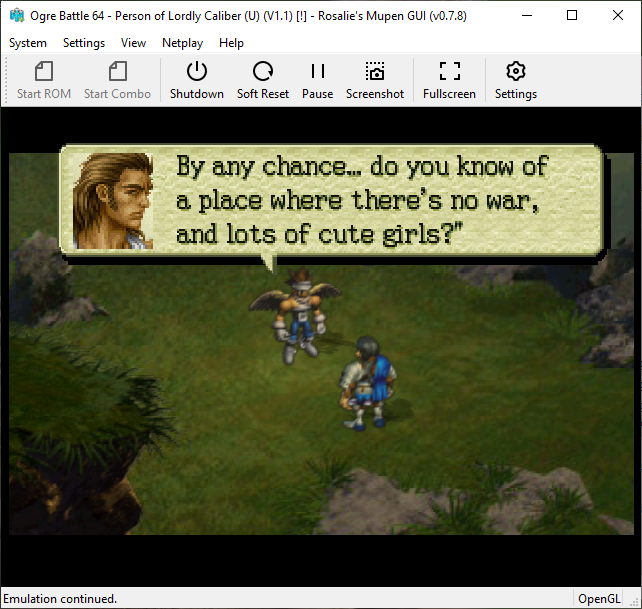Image resolution: width=642 pixels, height=609 pixels.
Task: Shut down emulation with the Shutdown icon
Action: point(197,80)
